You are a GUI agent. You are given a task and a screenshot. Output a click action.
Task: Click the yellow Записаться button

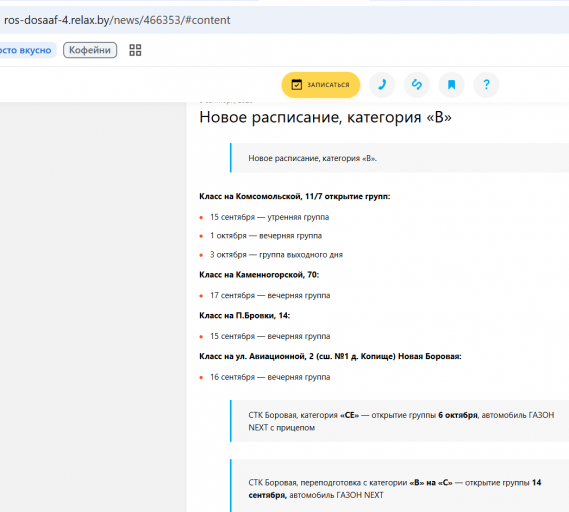pyautogui.click(x=321, y=85)
